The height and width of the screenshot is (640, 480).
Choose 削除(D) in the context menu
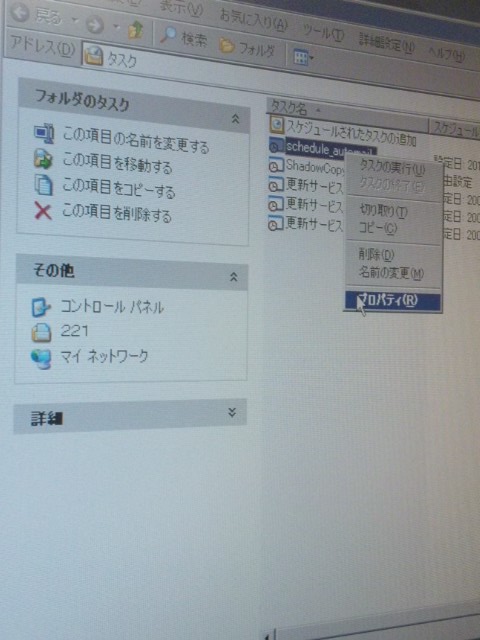click(376, 255)
